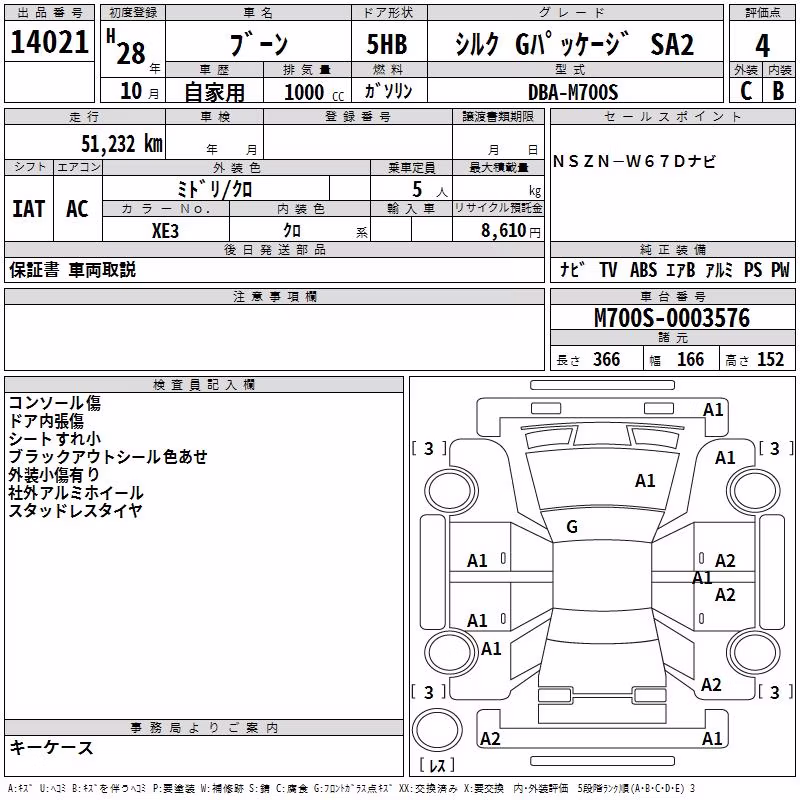The height and width of the screenshot is (800, 800).
Task: Select ABS equipment label
Action: click(x=643, y=269)
